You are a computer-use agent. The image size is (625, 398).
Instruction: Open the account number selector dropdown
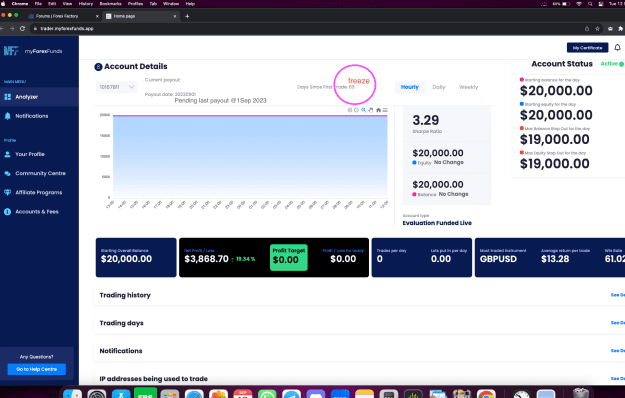click(116, 87)
